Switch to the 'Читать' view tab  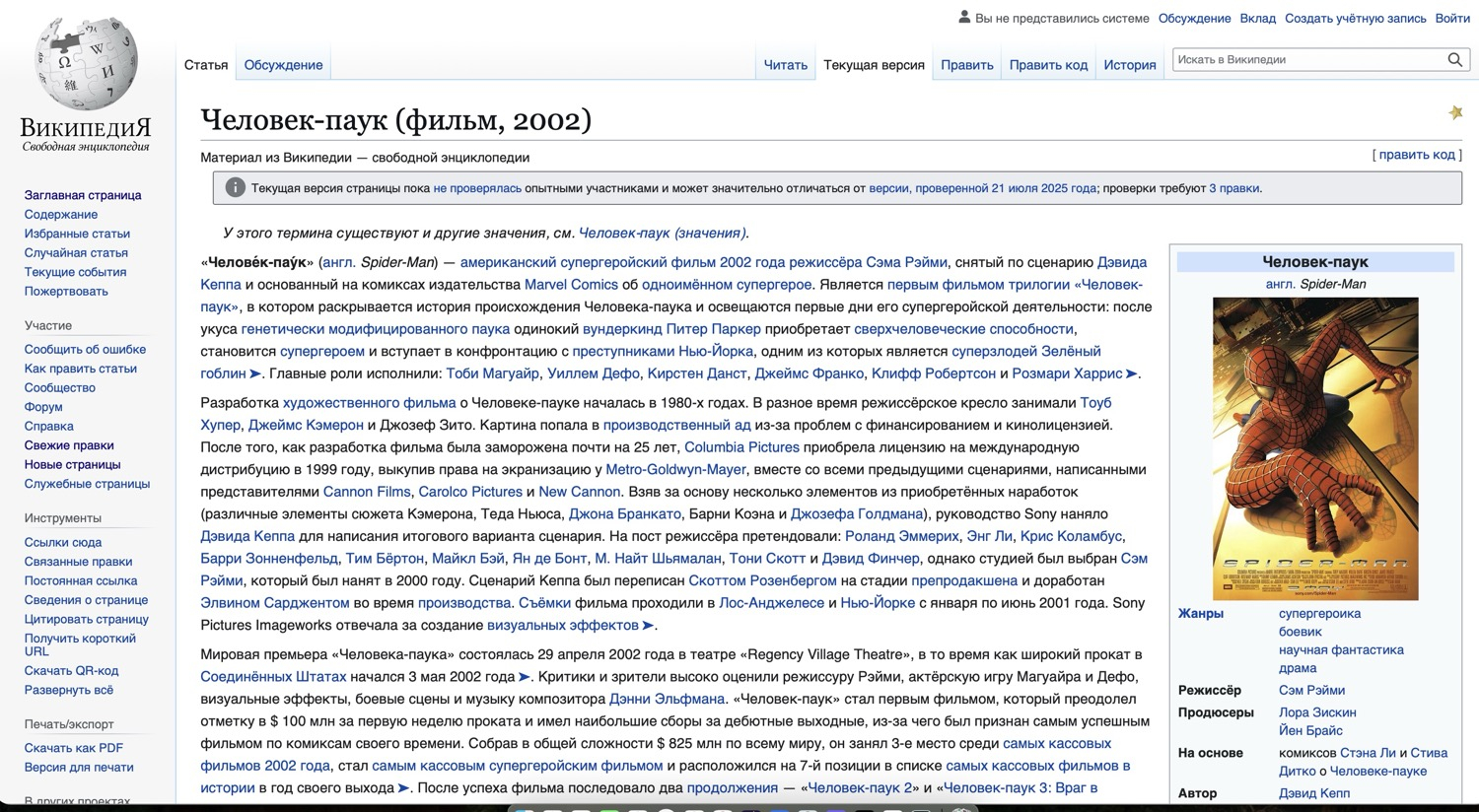pos(785,65)
